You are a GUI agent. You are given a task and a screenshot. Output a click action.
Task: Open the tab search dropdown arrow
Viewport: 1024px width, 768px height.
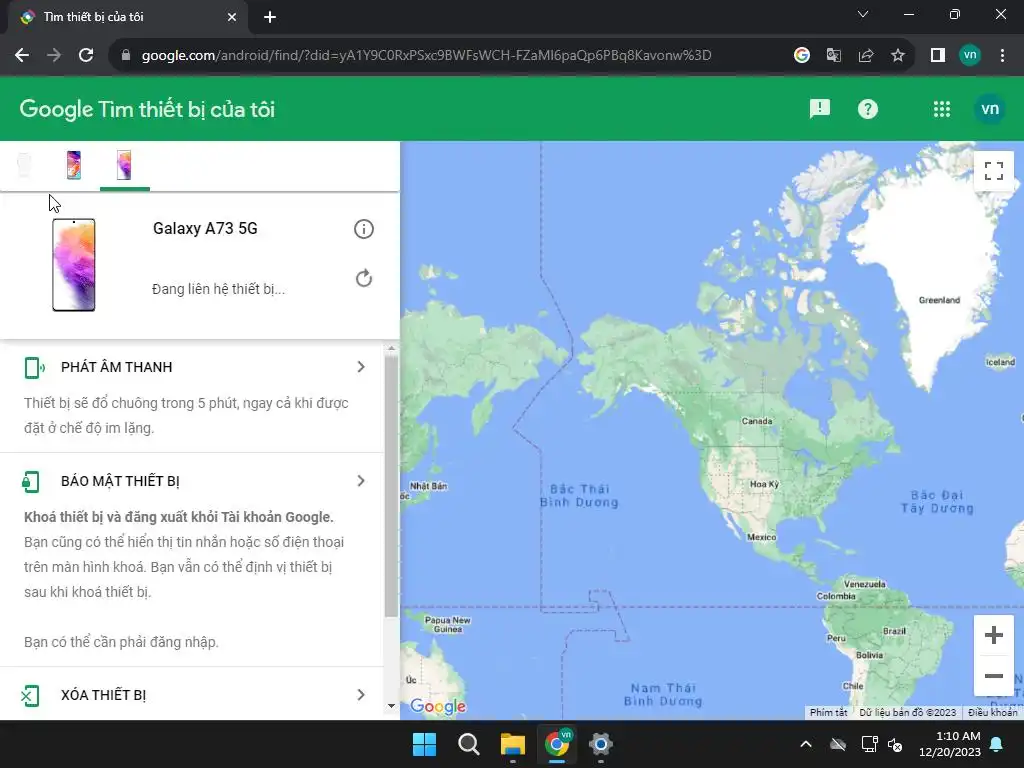863,14
